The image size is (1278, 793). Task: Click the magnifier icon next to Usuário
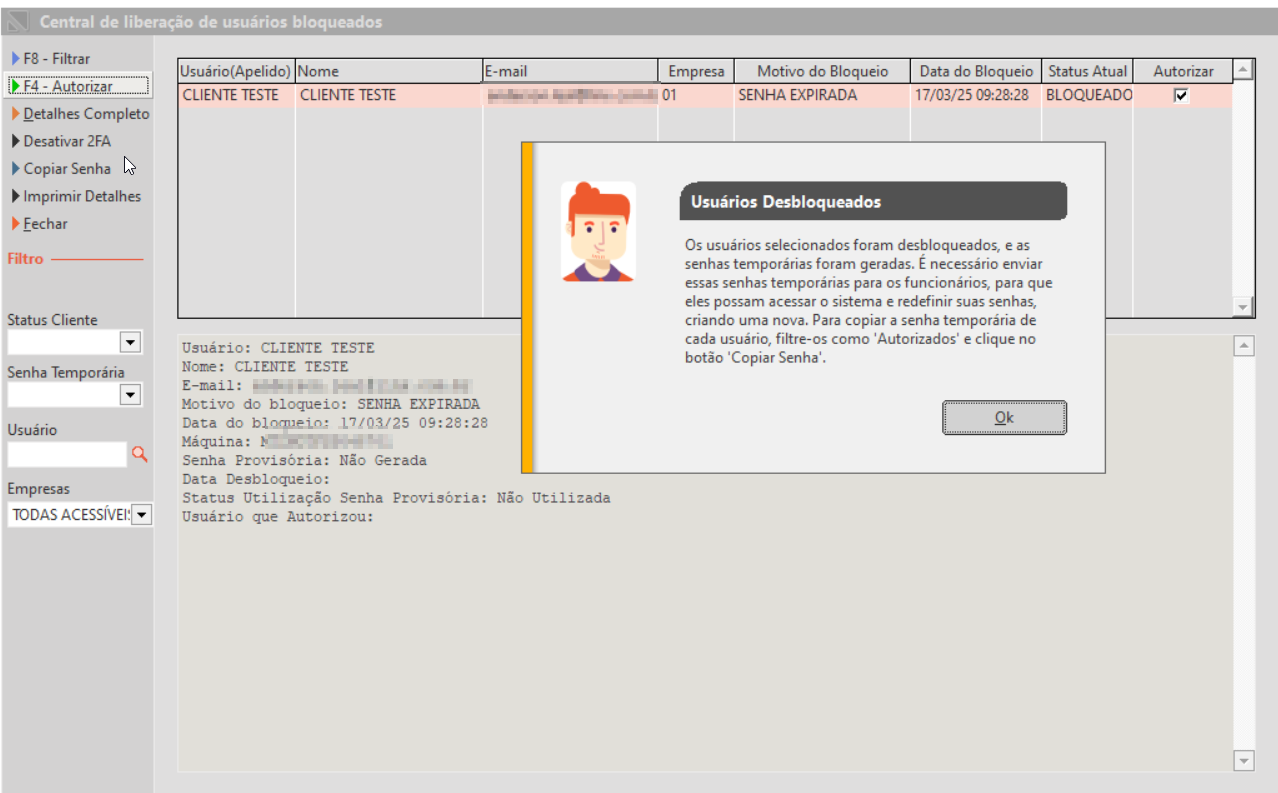click(139, 454)
